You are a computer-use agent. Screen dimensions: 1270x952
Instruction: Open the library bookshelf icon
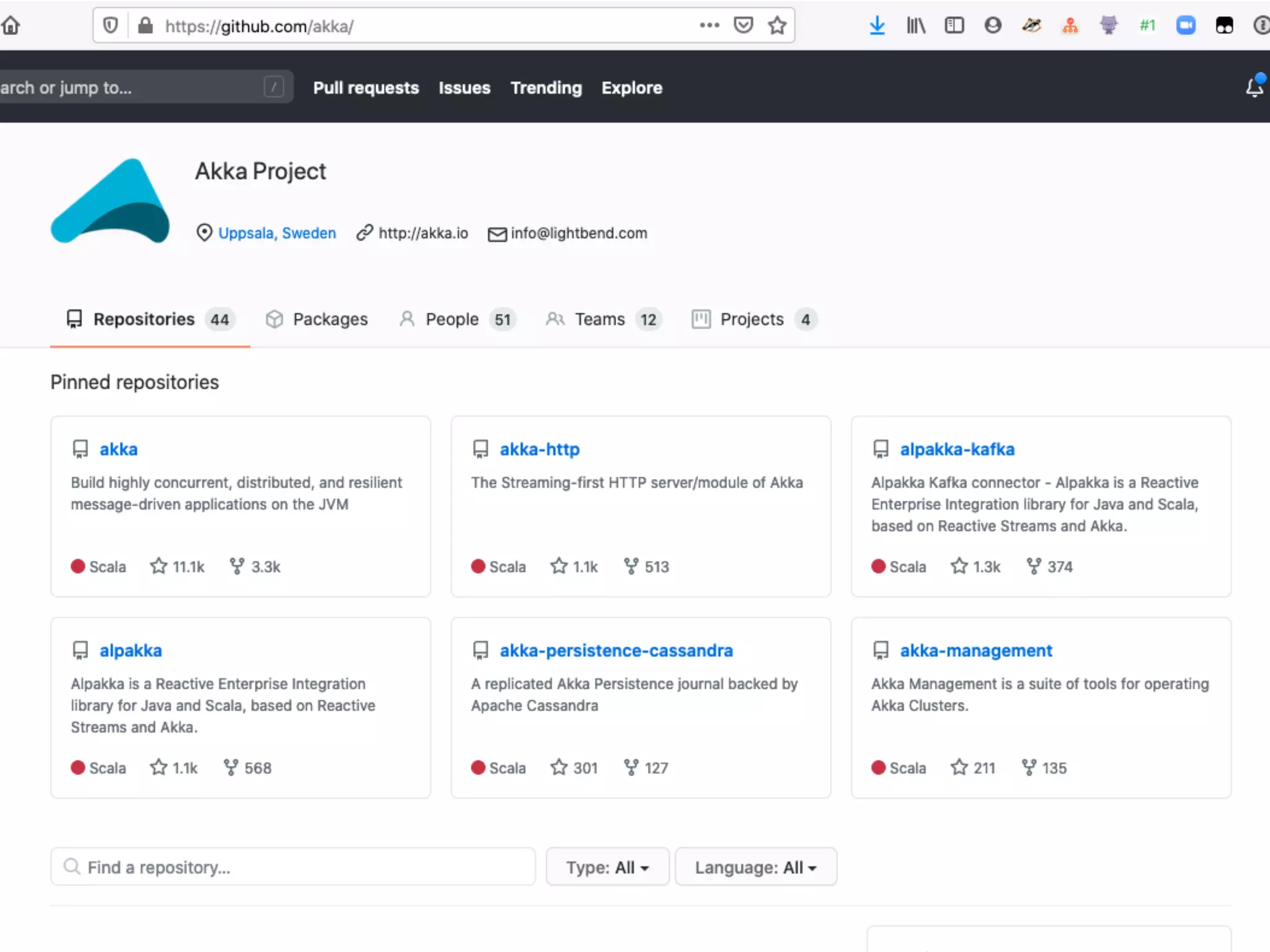(x=915, y=26)
